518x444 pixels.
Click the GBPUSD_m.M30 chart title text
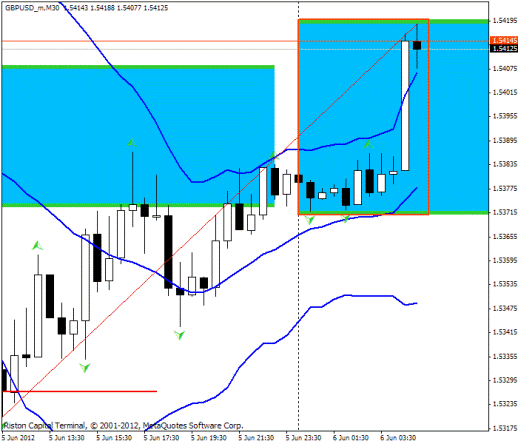(32, 8)
